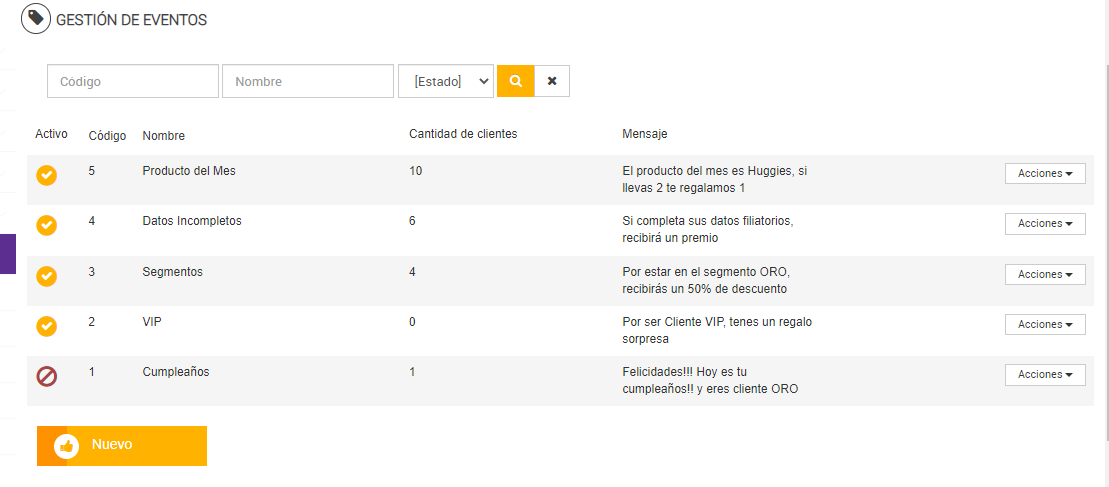Click the orange search magnifier button

pyautogui.click(x=516, y=81)
